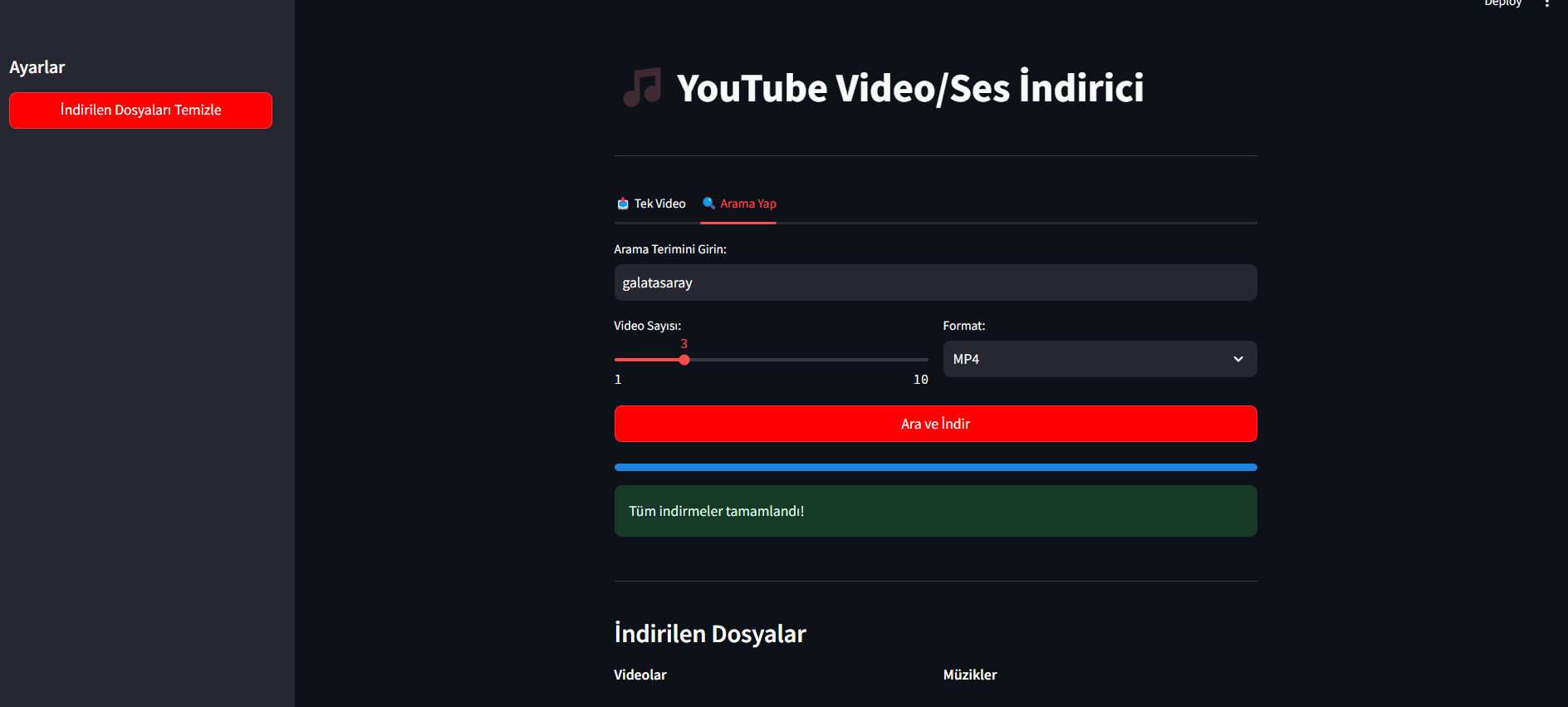Click the slider minimum value 1
The width and height of the screenshot is (1568, 707).
(x=618, y=380)
